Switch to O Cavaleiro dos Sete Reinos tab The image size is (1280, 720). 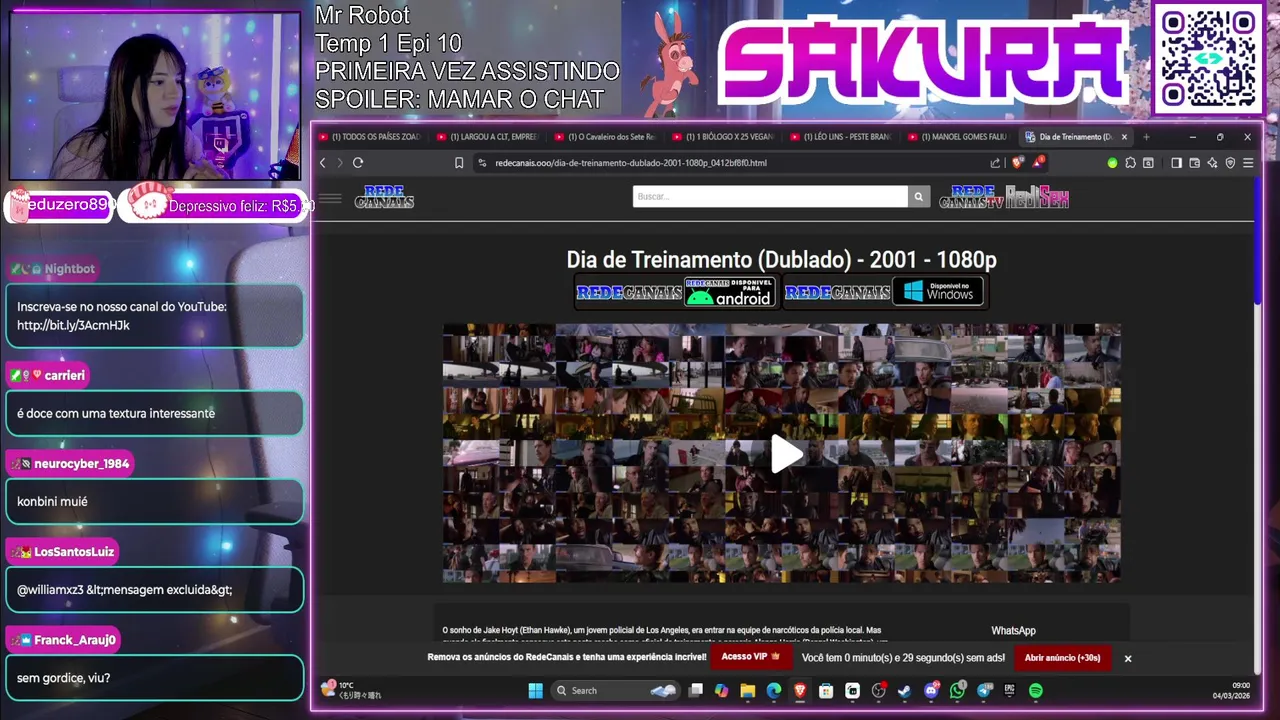click(606, 137)
